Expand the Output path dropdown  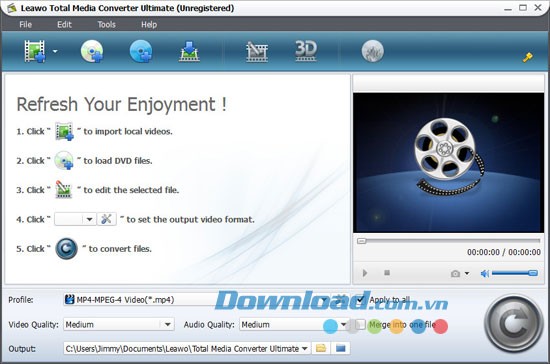click(x=304, y=349)
